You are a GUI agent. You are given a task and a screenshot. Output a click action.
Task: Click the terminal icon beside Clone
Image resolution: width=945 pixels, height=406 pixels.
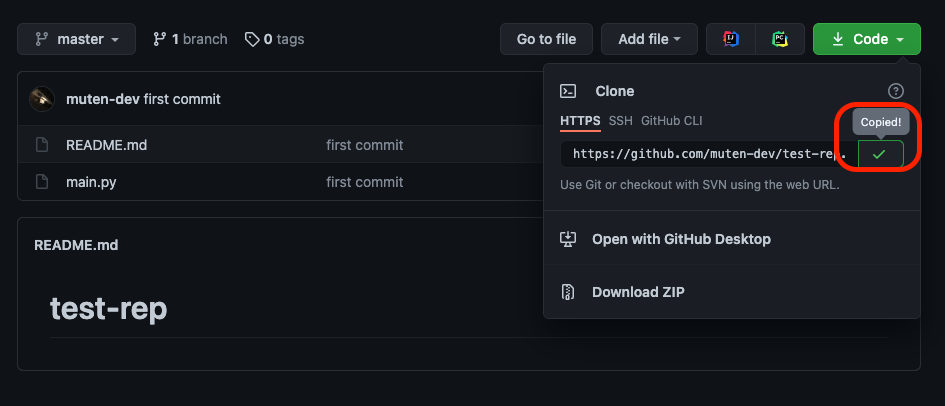coord(568,91)
